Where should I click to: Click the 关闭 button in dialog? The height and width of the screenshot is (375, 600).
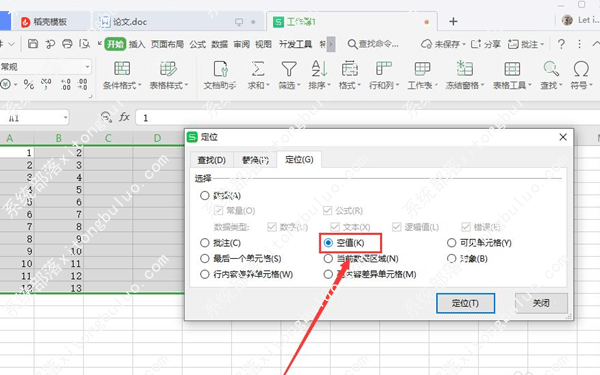pos(541,303)
